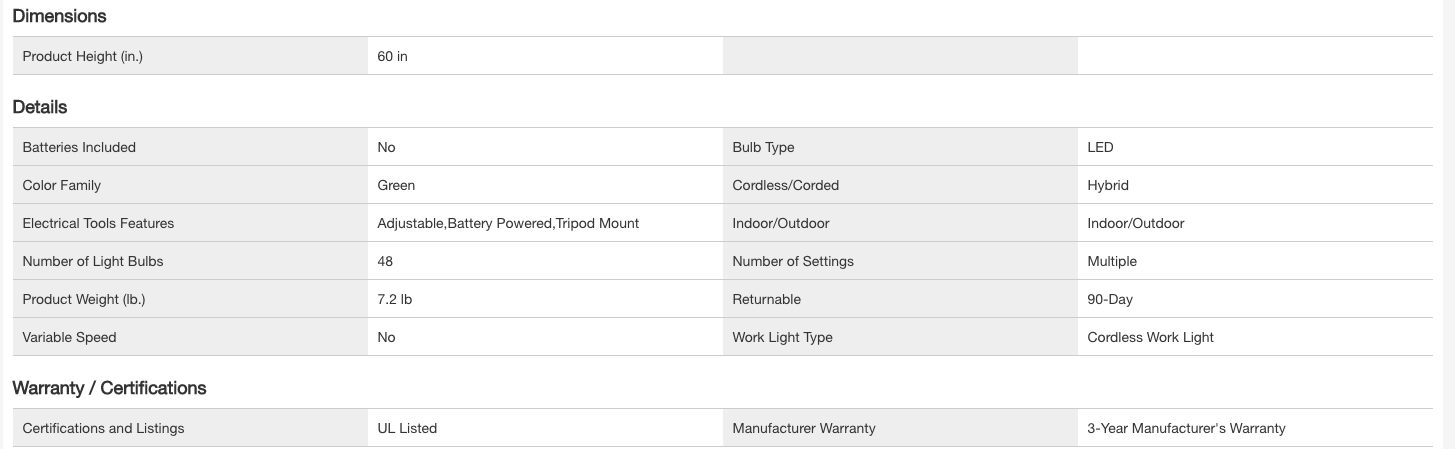The height and width of the screenshot is (449, 1455).
Task: Select the 90-Day returnable value
Action: (x=1110, y=299)
